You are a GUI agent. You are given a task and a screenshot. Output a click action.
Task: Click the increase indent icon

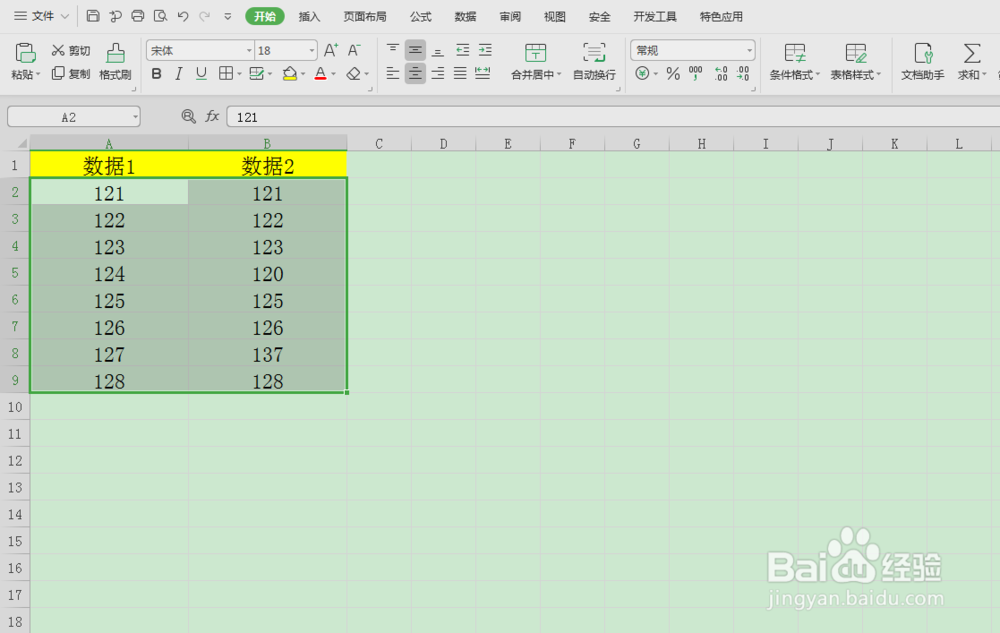[485, 50]
